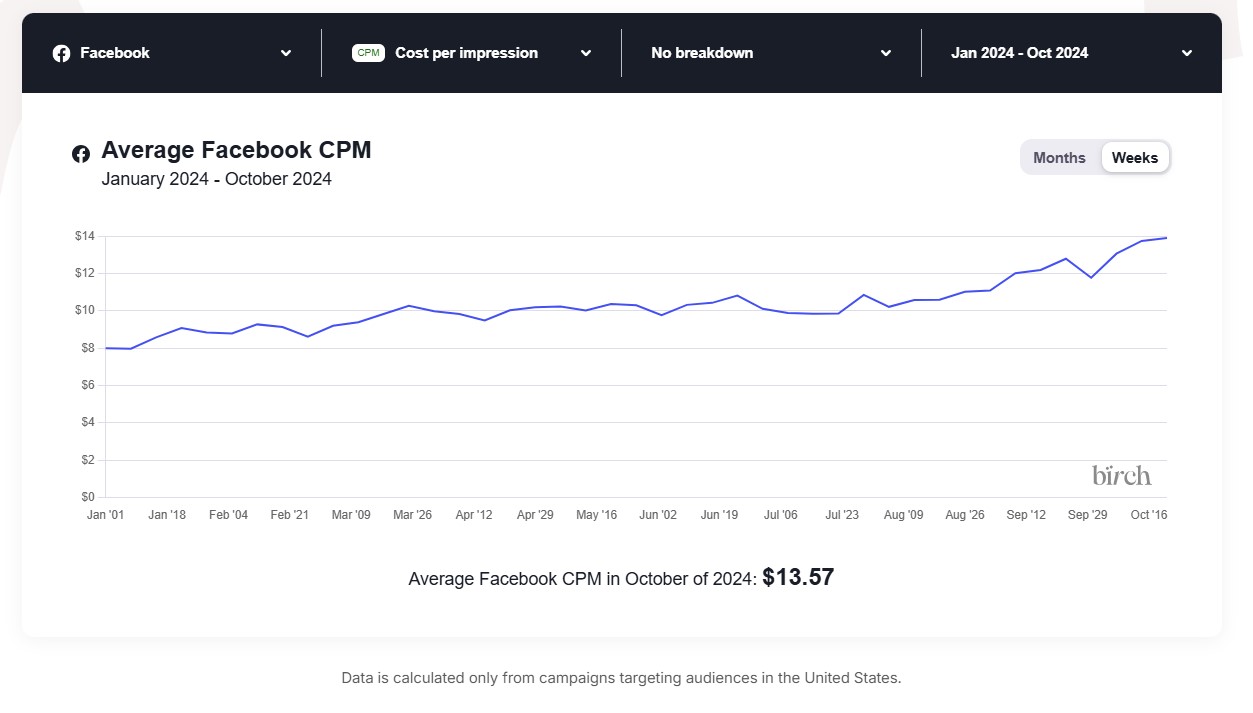Click the Apr '12 x-axis label
Viewport: 1253px width, 713px height.
(x=474, y=515)
